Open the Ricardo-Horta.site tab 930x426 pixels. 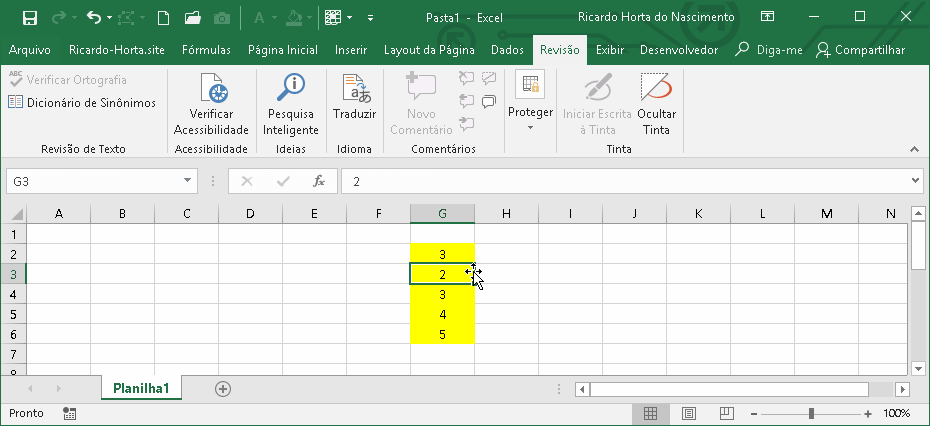pos(117,50)
